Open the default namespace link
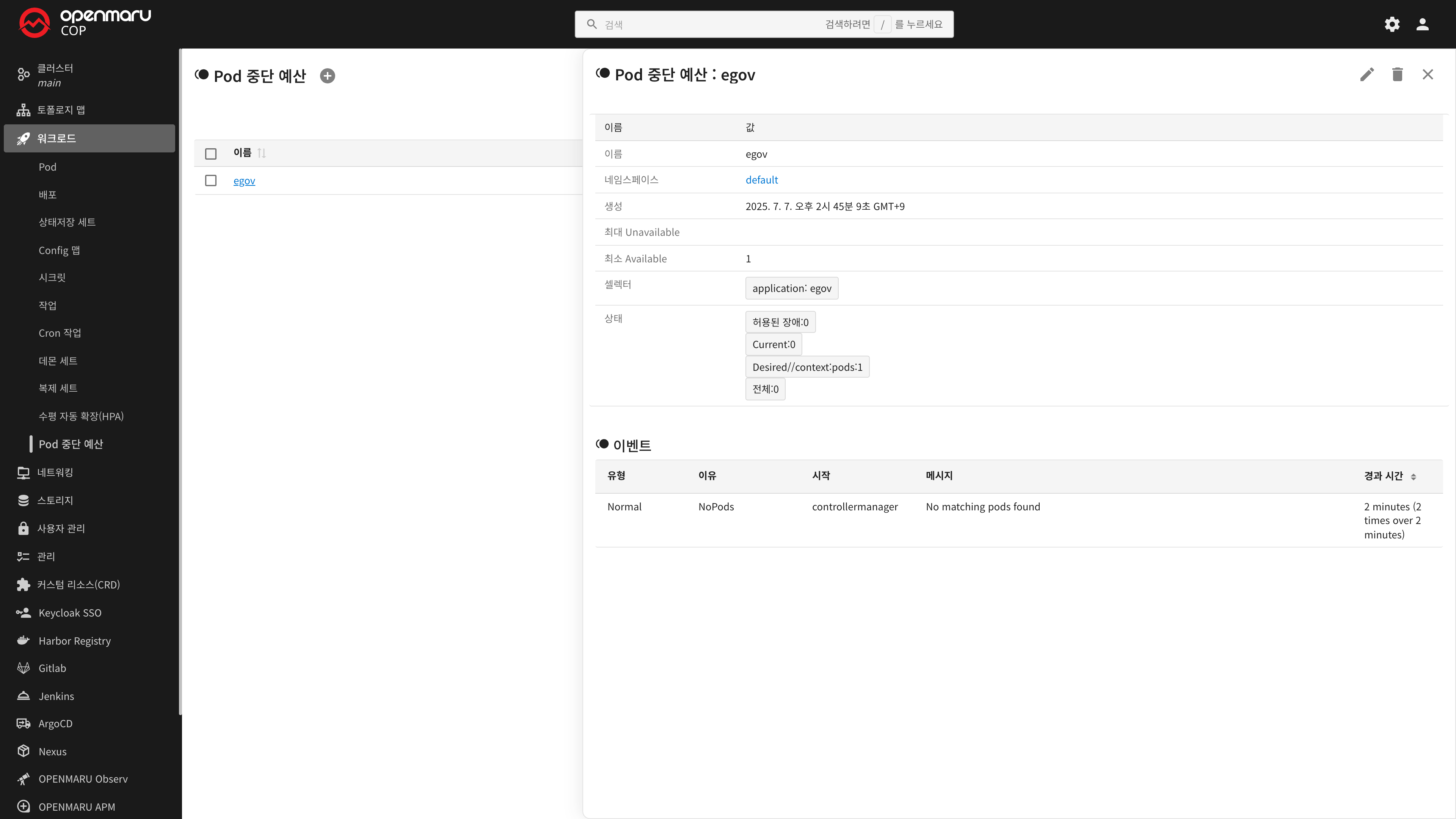This screenshot has width=1456, height=819. (x=761, y=180)
